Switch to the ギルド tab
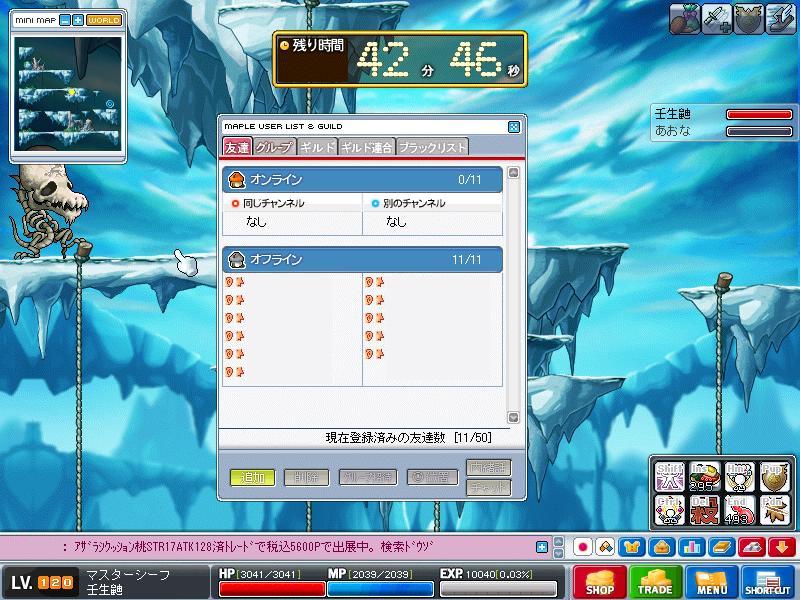Viewport: 800px width, 600px height. point(317,147)
